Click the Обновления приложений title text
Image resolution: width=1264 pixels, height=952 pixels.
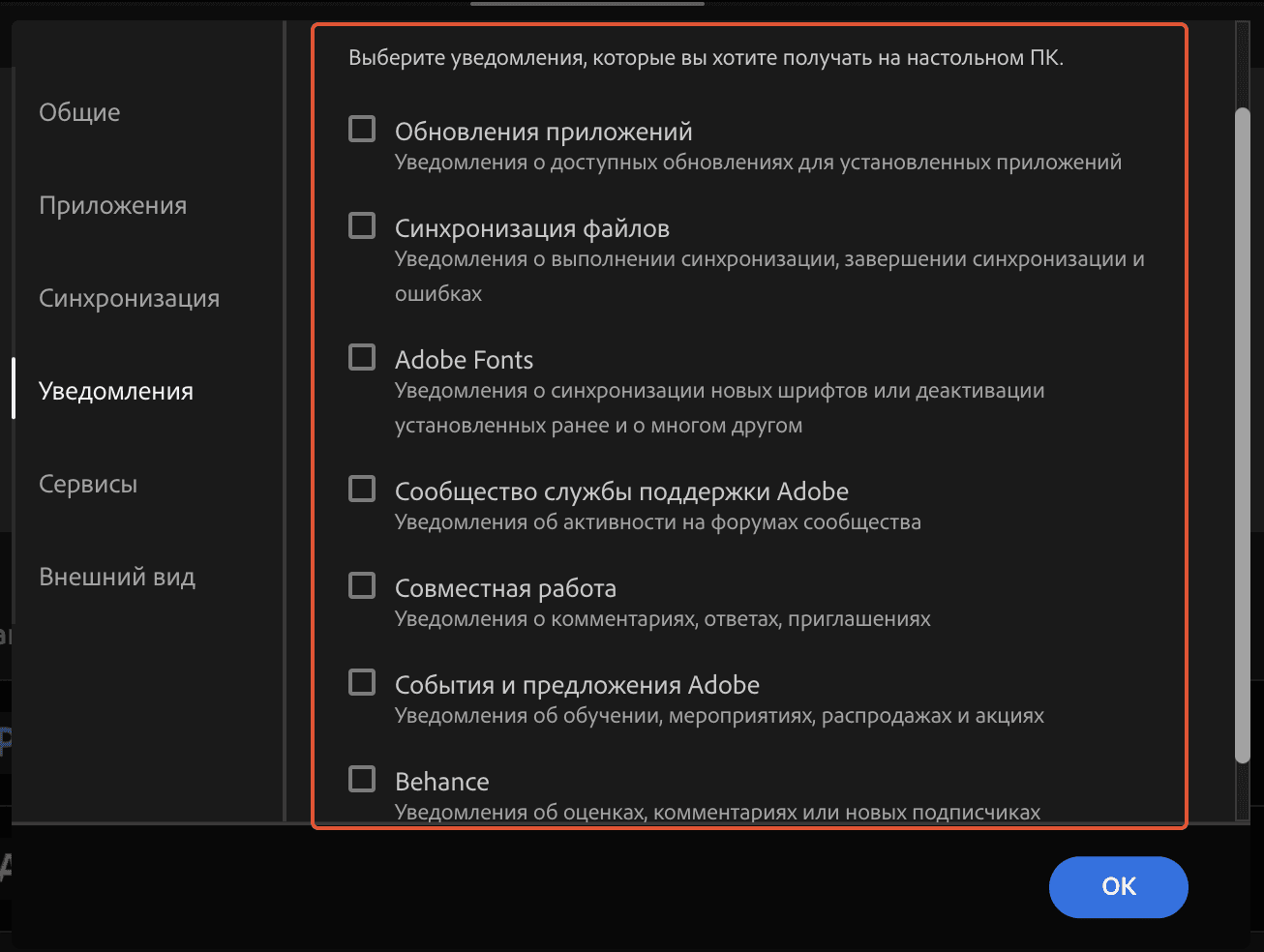pos(543,132)
